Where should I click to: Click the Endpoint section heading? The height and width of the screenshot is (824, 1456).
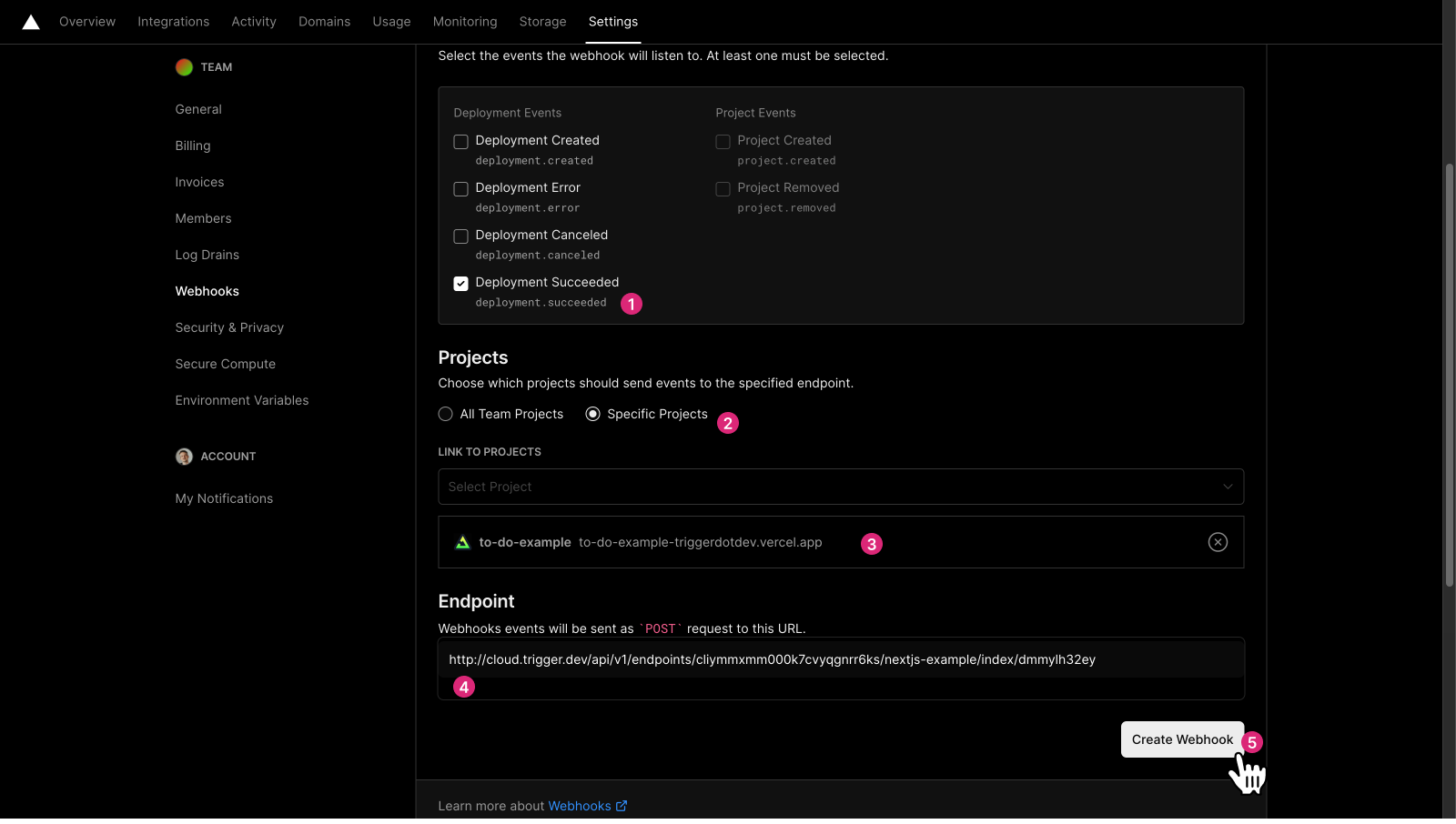477,601
